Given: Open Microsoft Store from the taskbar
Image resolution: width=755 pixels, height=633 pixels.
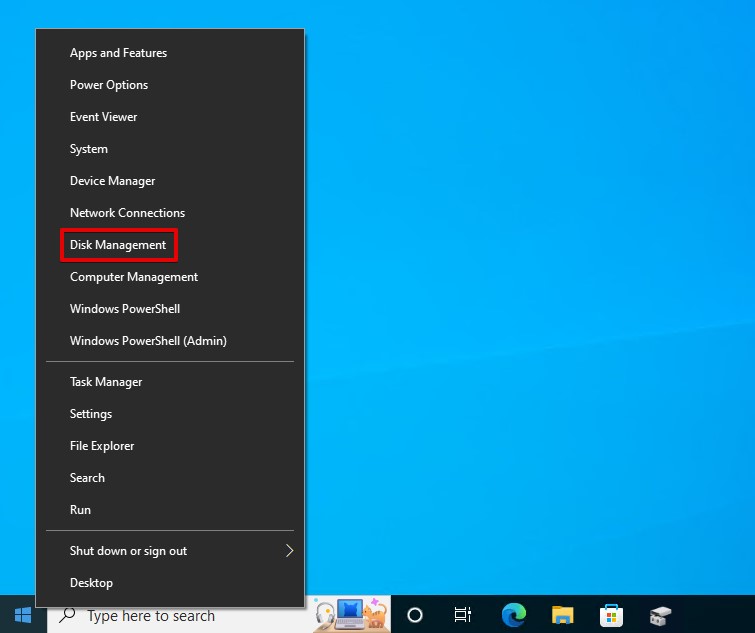Looking at the screenshot, I should click(612, 615).
